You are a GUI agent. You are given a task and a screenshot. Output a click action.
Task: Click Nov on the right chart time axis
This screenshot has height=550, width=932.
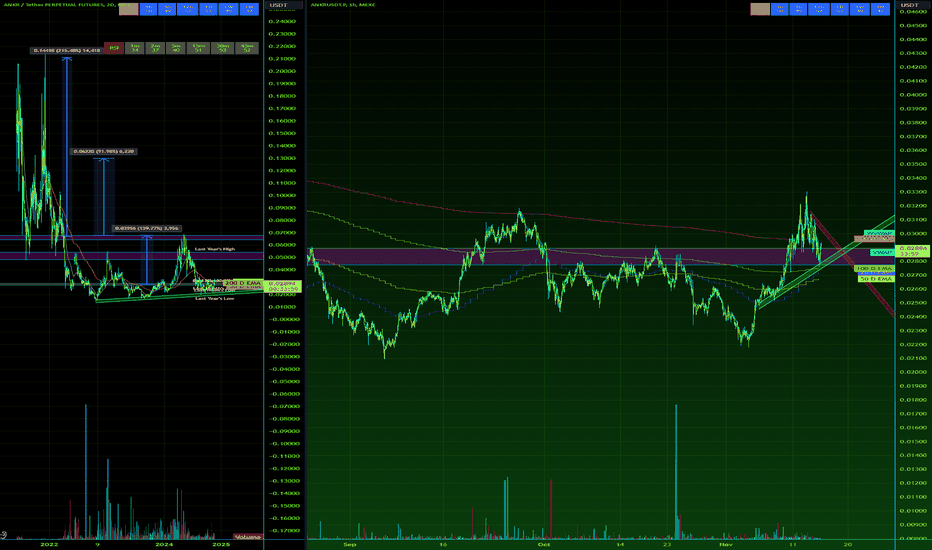point(725,544)
